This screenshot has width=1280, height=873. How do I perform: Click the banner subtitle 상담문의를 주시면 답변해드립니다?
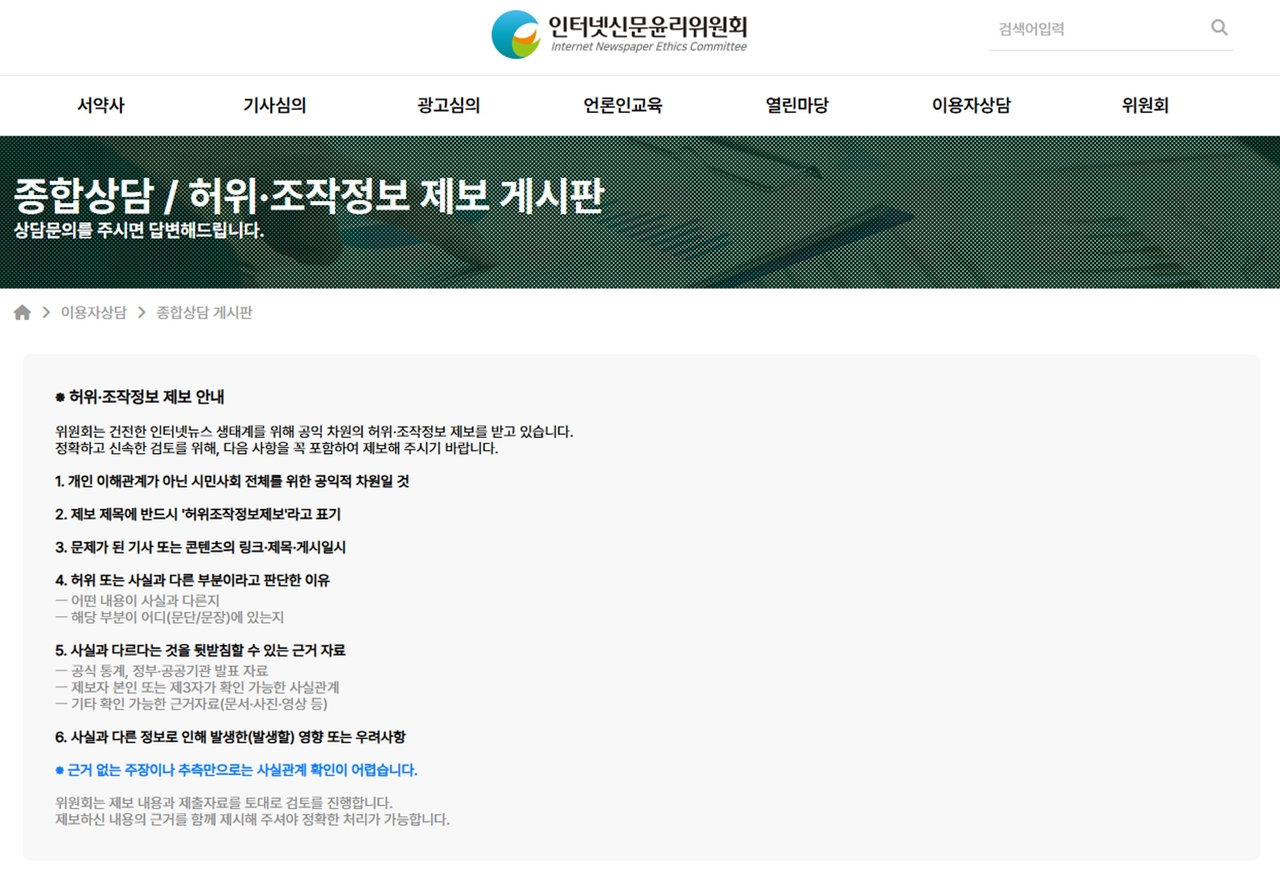point(139,231)
